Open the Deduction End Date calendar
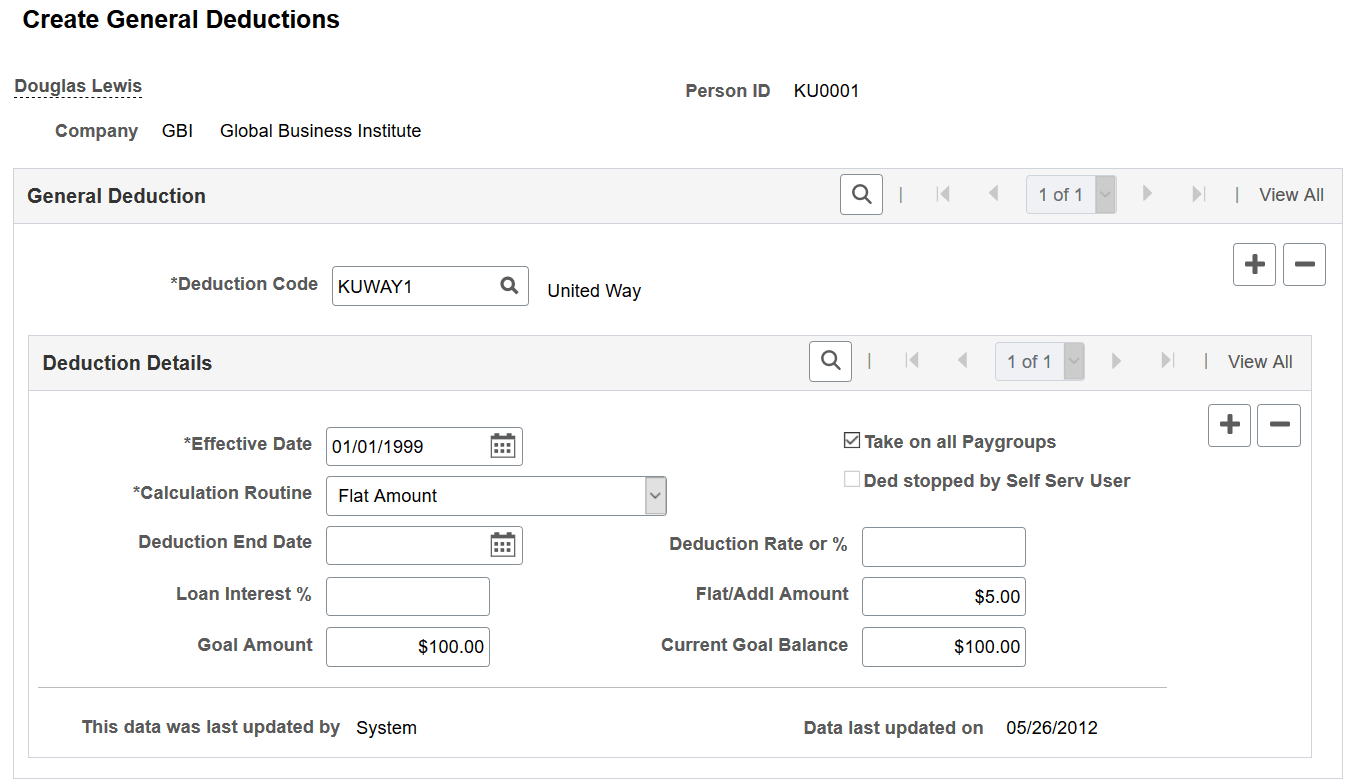 pyautogui.click(x=502, y=545)
